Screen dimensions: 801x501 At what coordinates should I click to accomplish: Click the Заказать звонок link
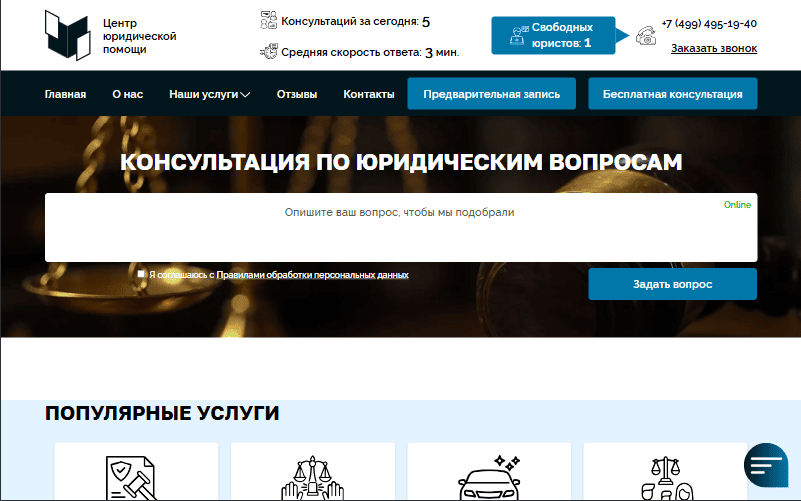click(713, 48)
